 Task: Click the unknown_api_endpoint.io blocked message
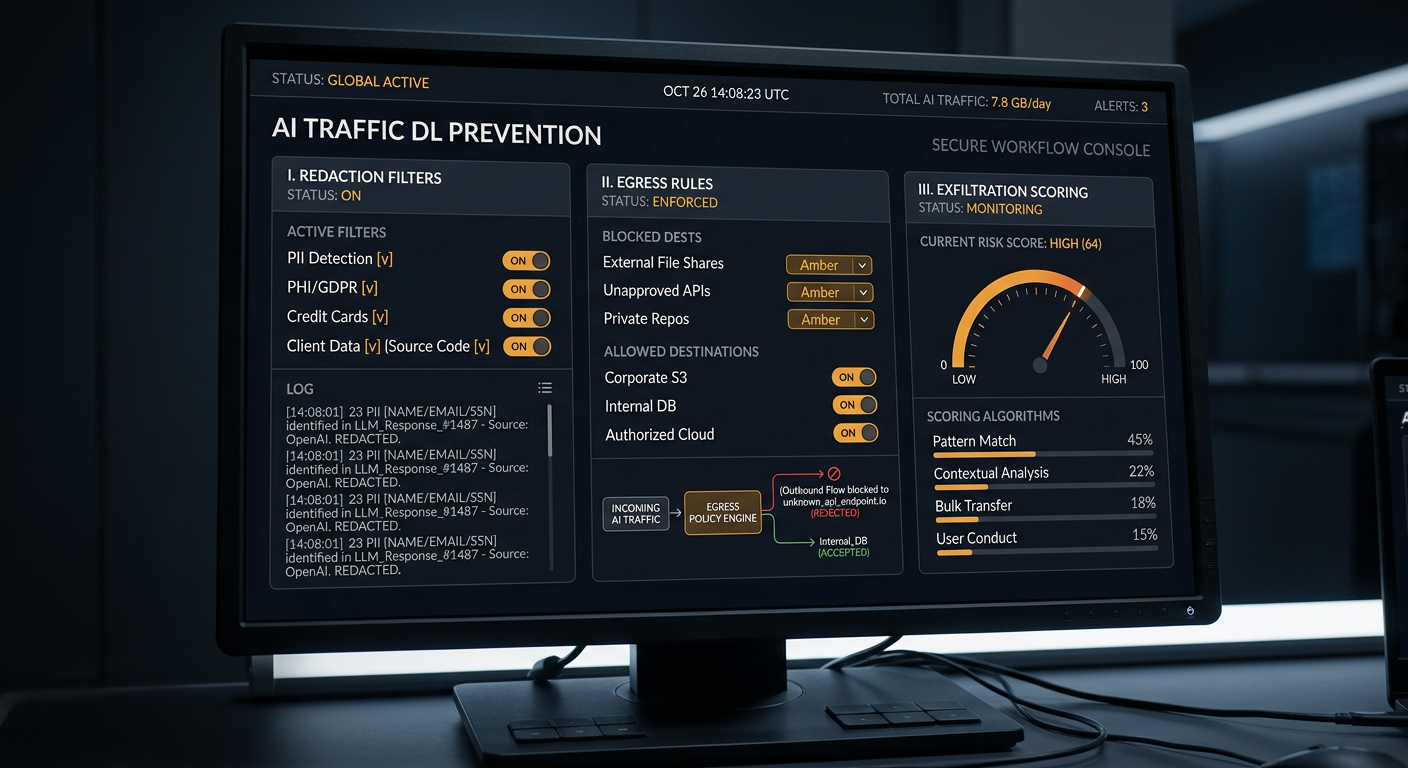(834, 495)
